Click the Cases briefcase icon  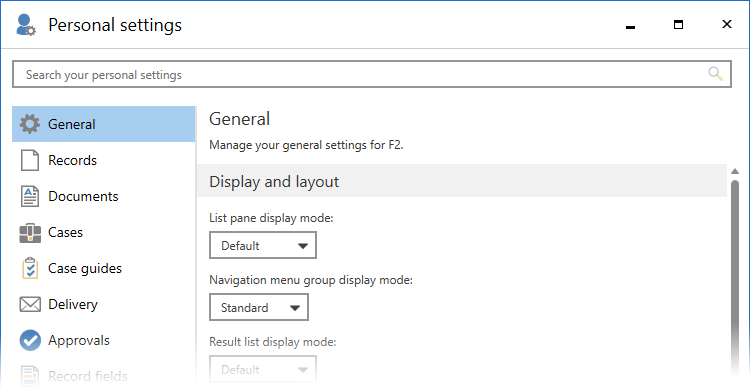point(30,233)
